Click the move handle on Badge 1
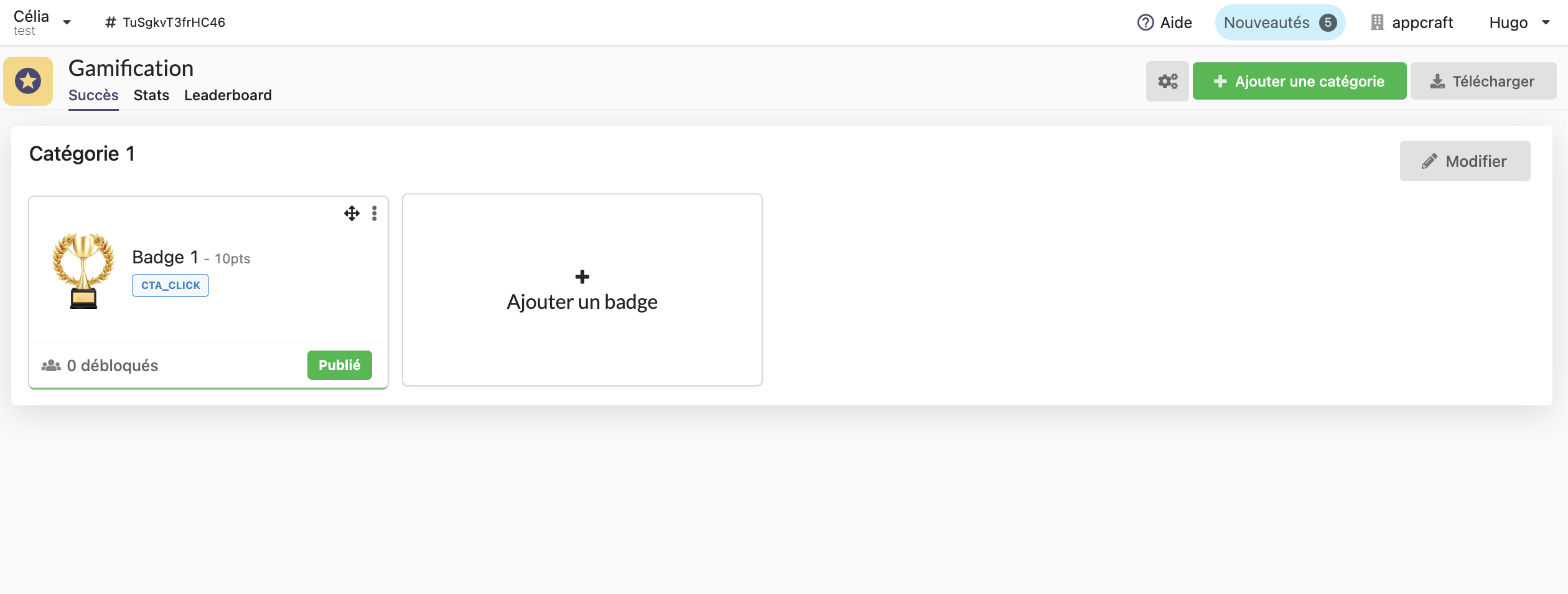 [352, 214]
